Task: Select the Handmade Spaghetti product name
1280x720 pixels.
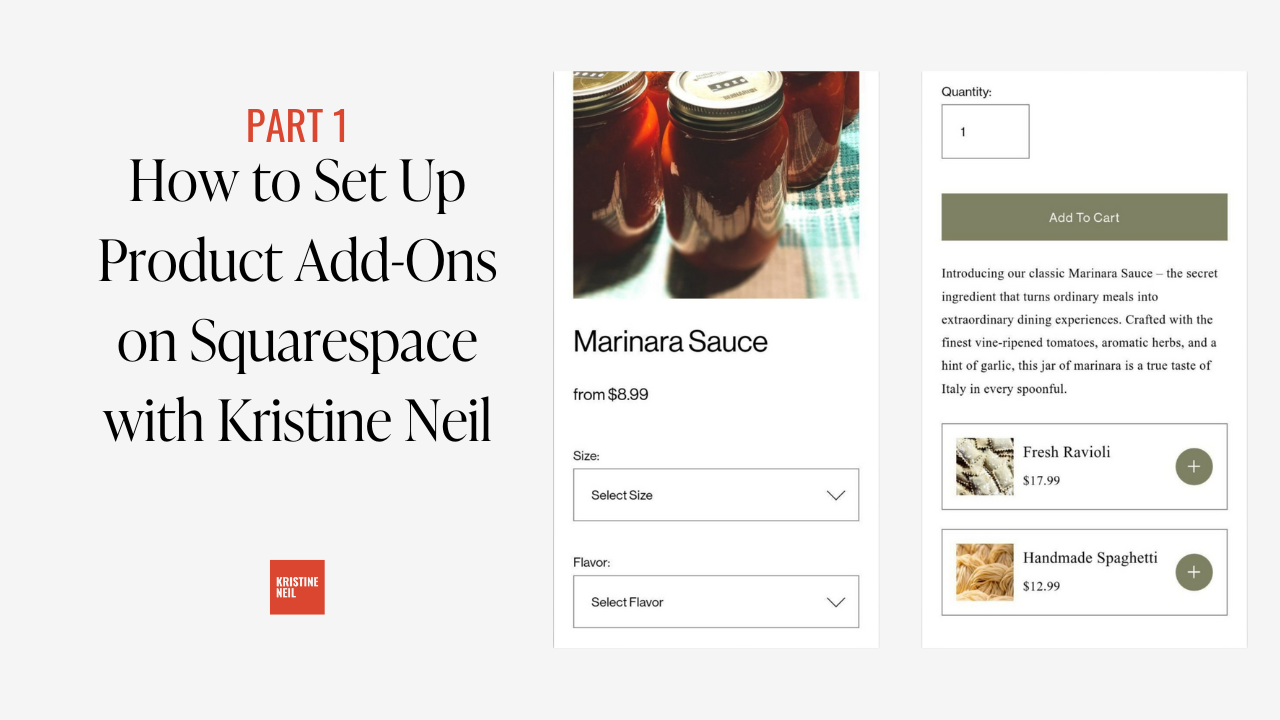Action: click(x=1090, y=558)
